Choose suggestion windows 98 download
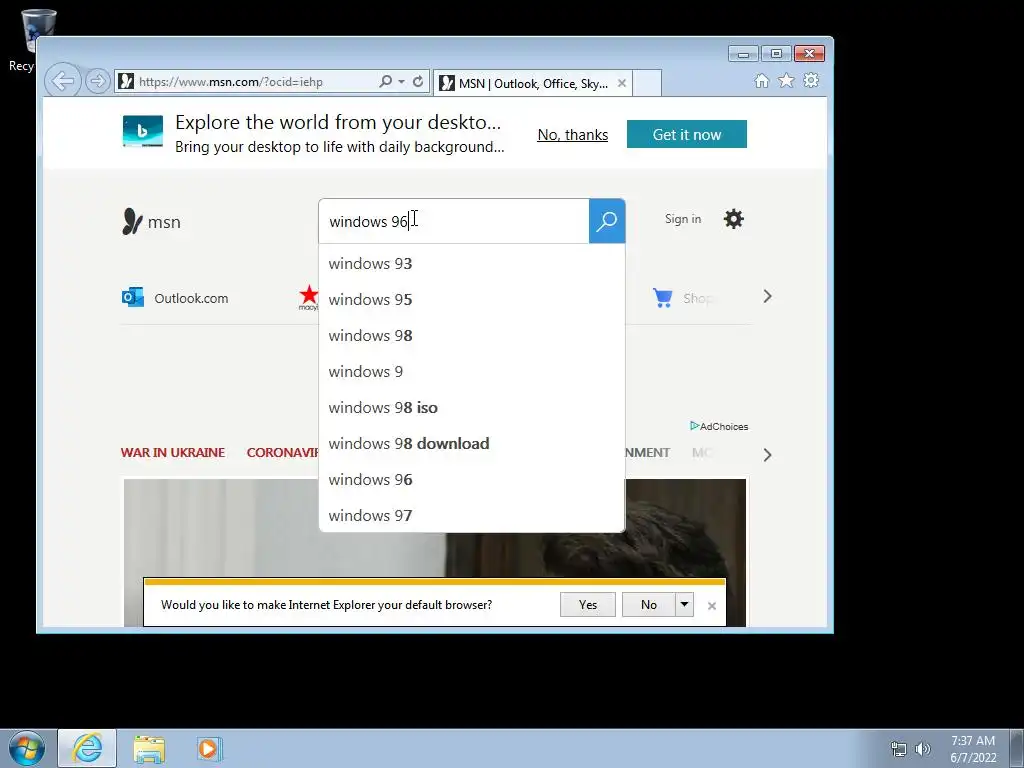1024x768 pixels. pyautogui.click(x=472, y=443)
